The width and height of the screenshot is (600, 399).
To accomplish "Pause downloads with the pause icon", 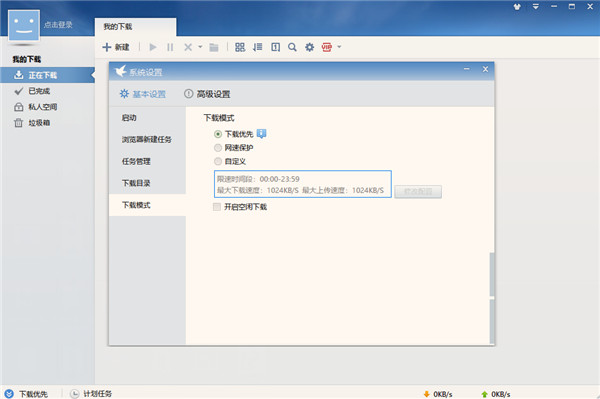I will point(170,47).
